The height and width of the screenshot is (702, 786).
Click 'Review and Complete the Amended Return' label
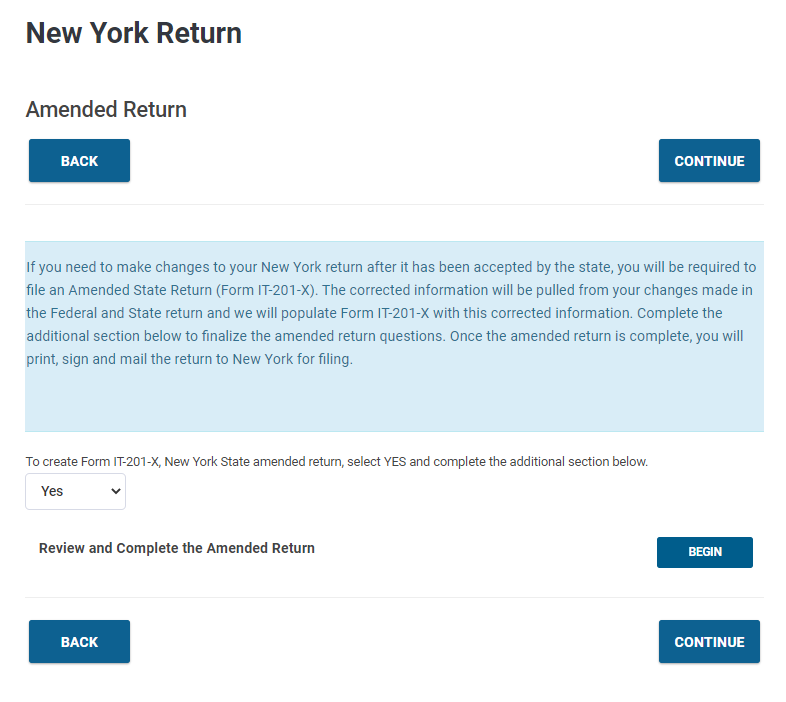(x=177, y=548)
